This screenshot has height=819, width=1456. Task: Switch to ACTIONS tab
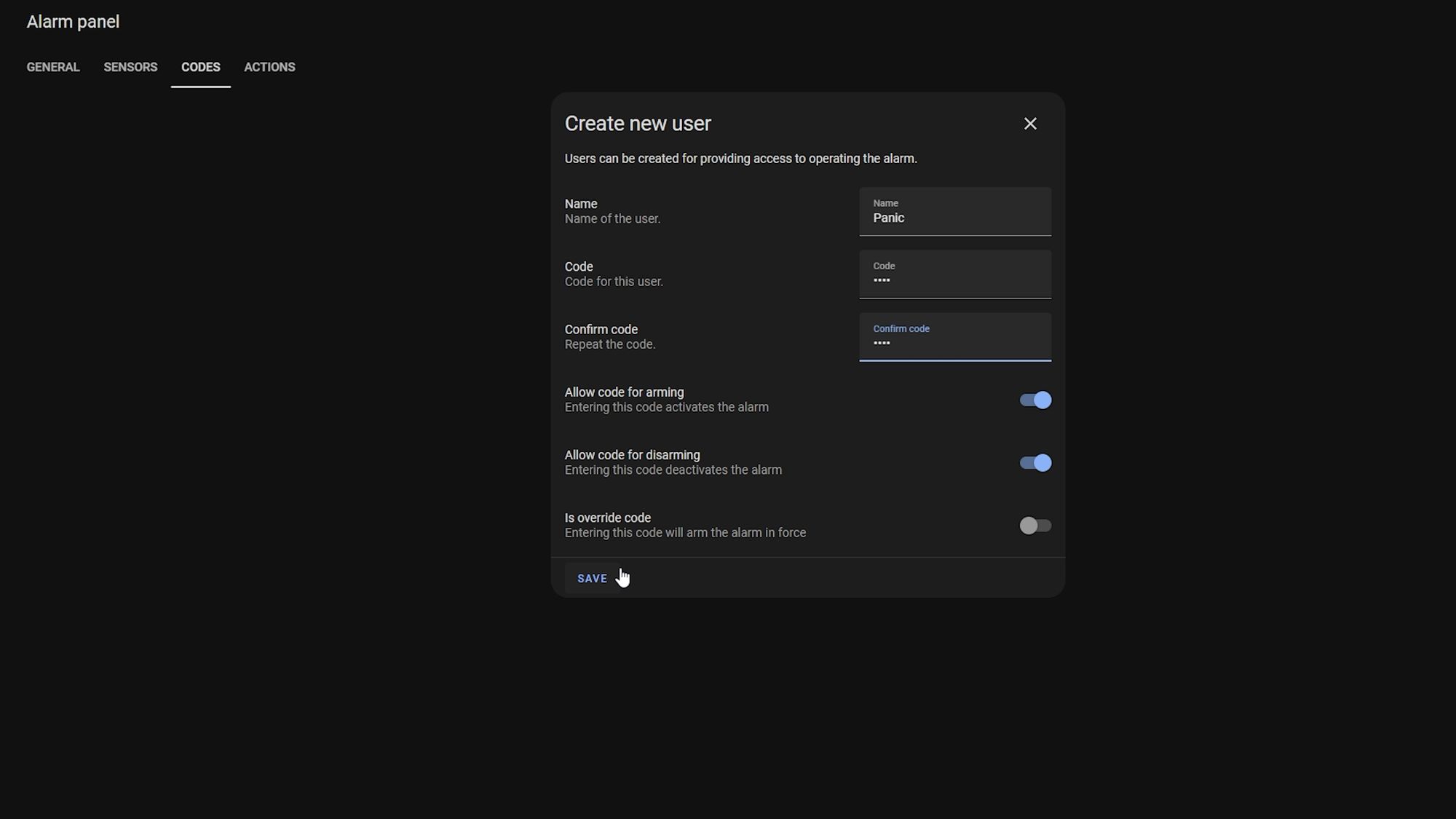tap(270, 67)
